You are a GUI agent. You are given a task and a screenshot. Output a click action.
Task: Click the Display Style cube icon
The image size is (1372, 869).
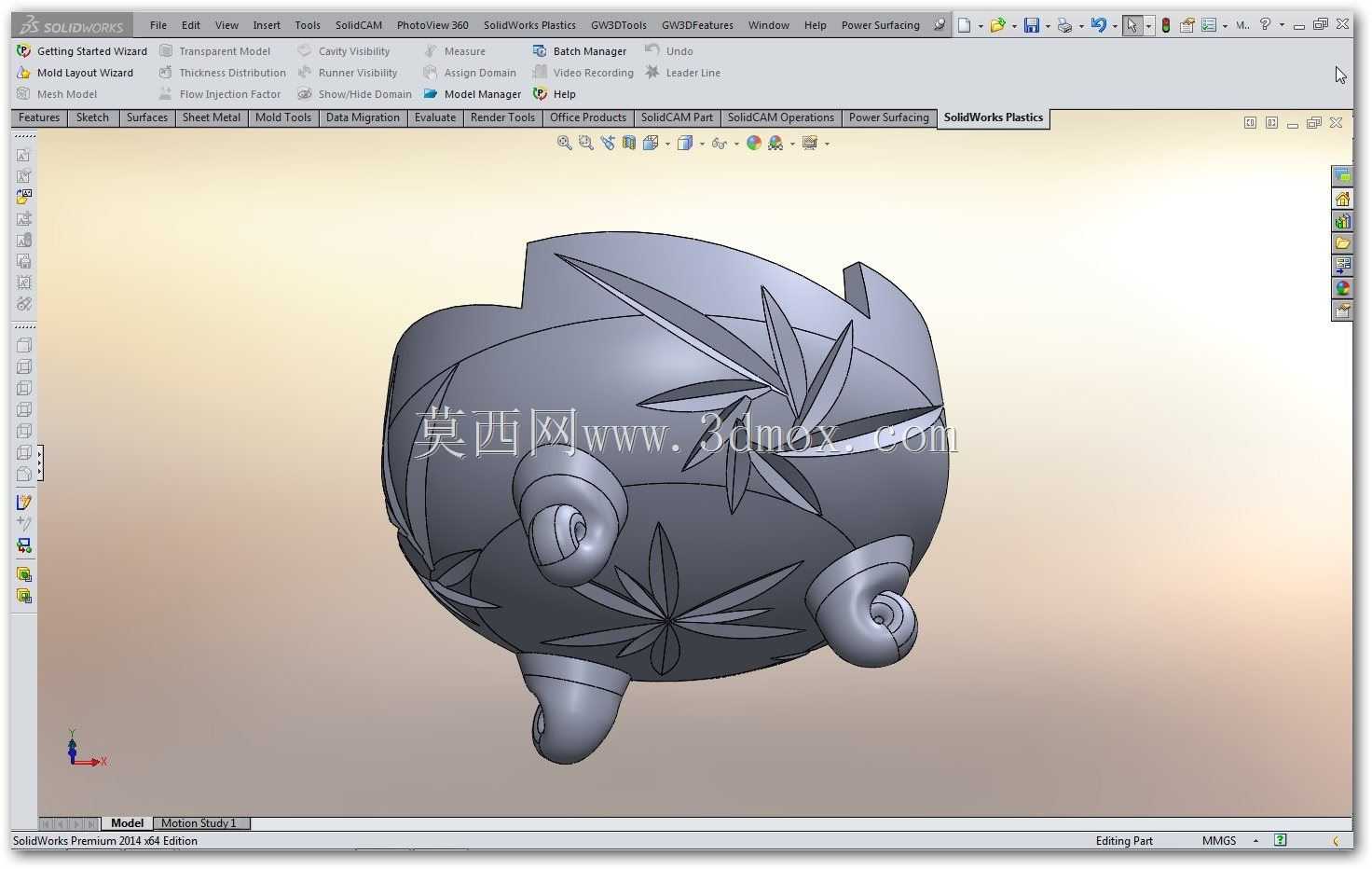685,143
